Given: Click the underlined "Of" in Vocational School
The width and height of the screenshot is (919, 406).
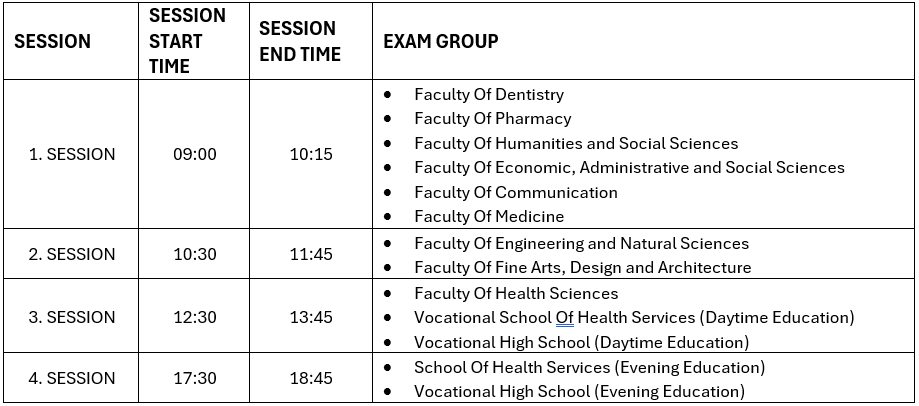Looking at the screenshot, I should pyautogui.click(x=565, y=318).
